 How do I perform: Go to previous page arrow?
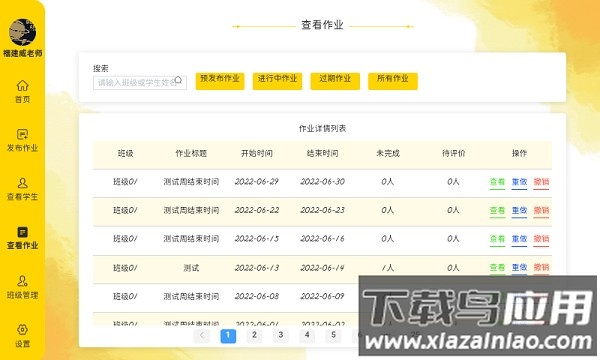pos(202,336)
